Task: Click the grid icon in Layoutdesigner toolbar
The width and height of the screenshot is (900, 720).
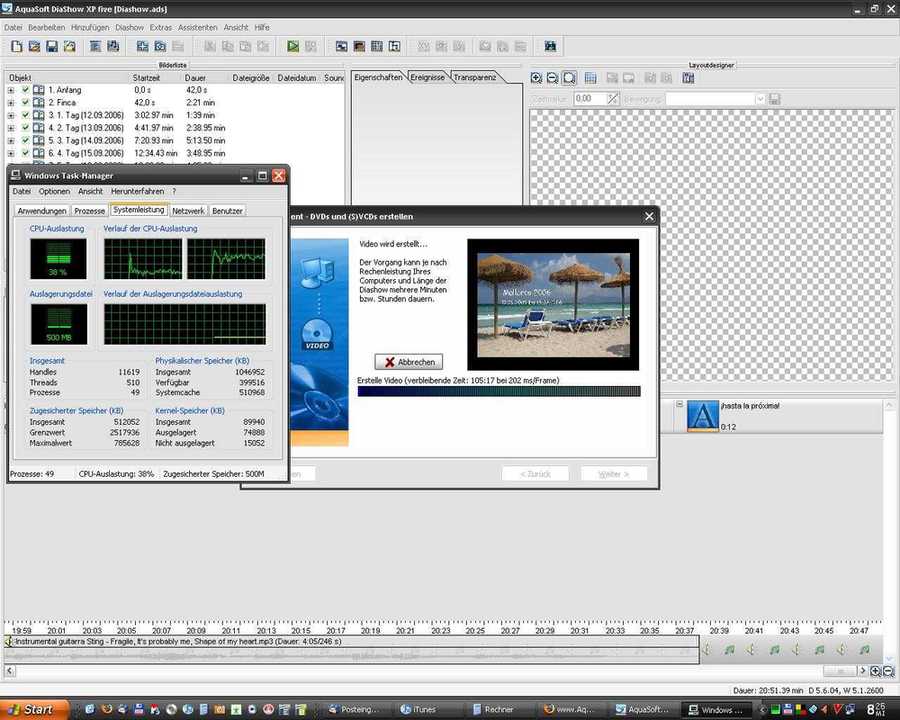Action: point(590,78)
